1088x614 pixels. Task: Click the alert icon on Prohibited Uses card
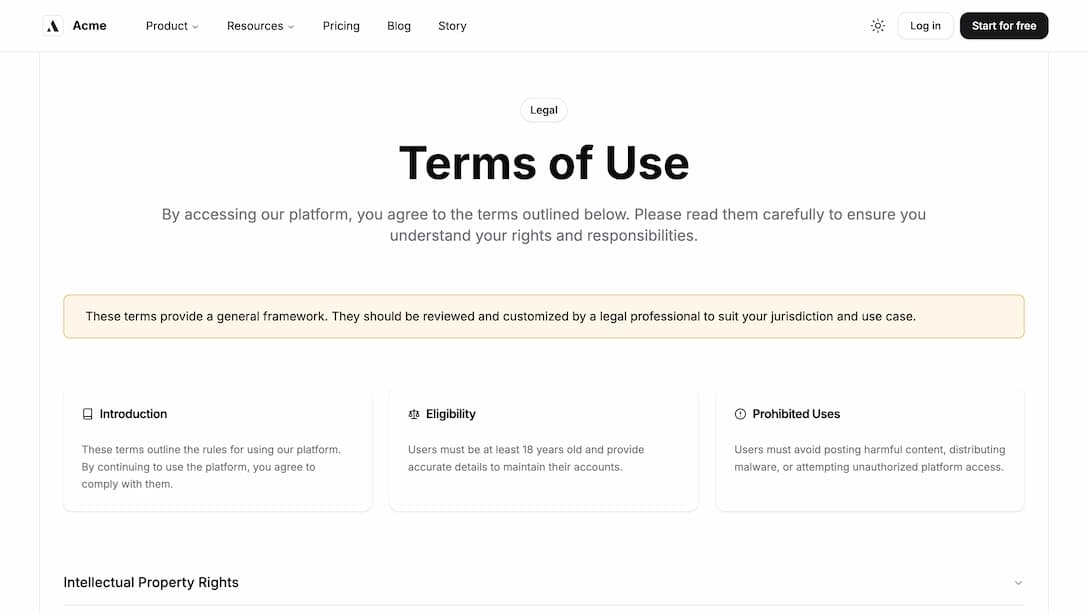coord(739,413)
